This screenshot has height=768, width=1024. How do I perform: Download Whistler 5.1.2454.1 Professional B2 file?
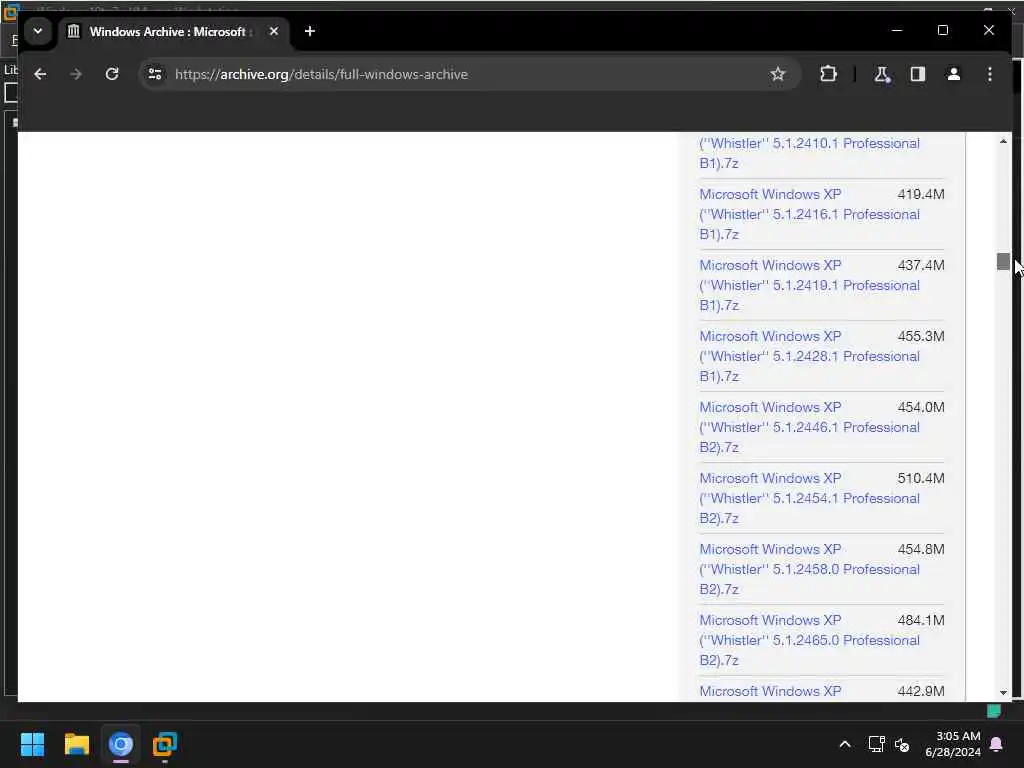[x=809, y=498]
